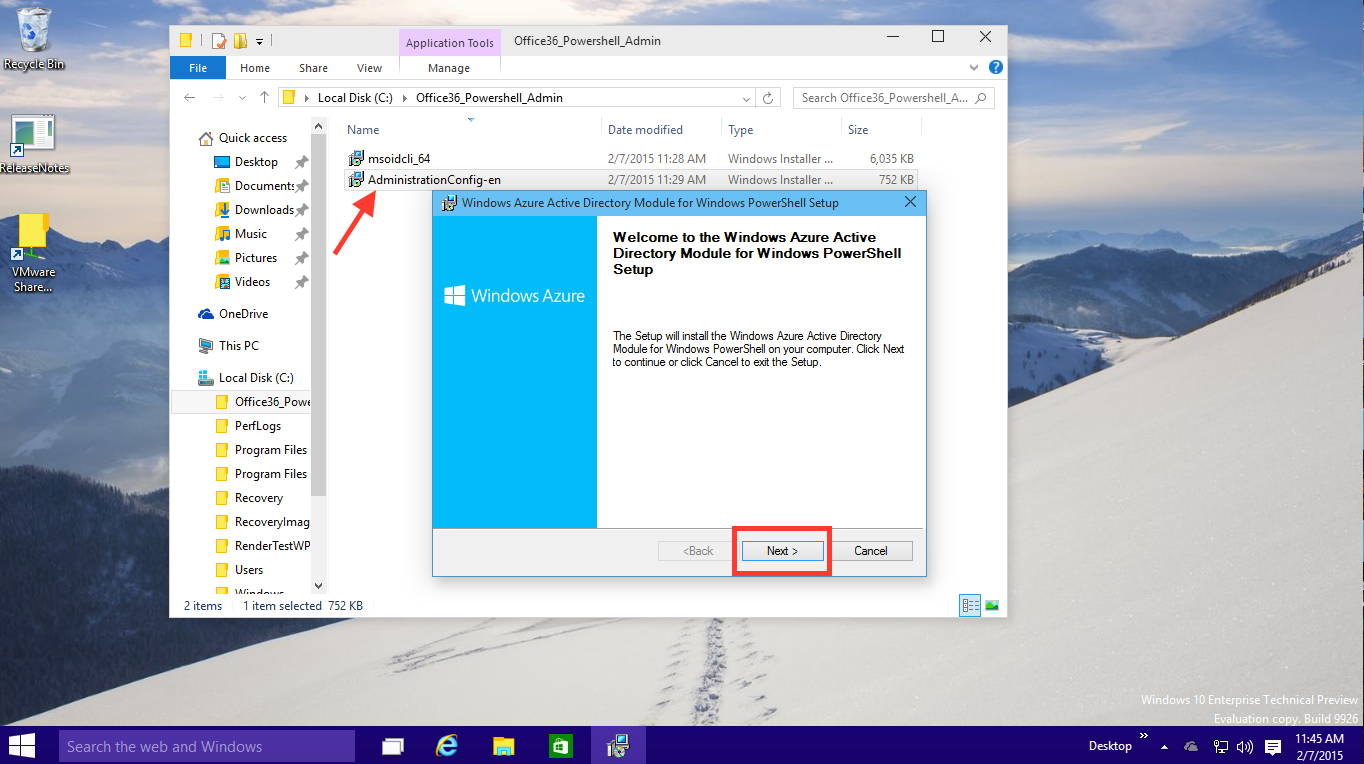The height and width of the screenshot is (764, 1364).
Task: Open the PerfLogs folder in tree
Action: click(x=258, y=426)
